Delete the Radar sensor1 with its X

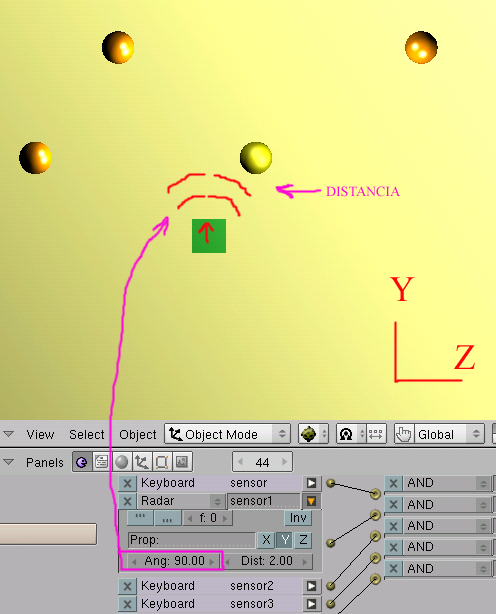[x=127, y=501]
